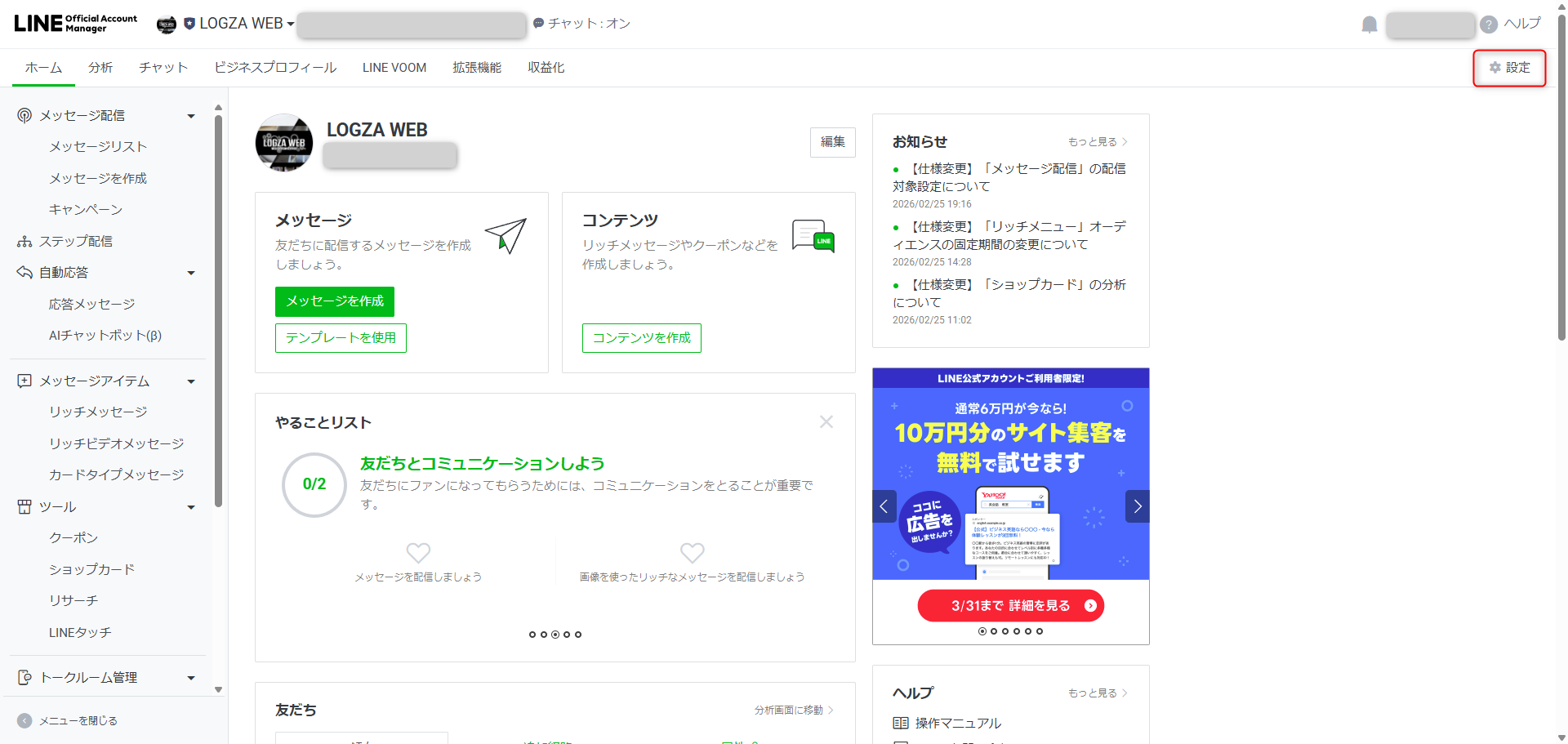Select the third carousel dot under やることリスト

click(x=555, y=635)
